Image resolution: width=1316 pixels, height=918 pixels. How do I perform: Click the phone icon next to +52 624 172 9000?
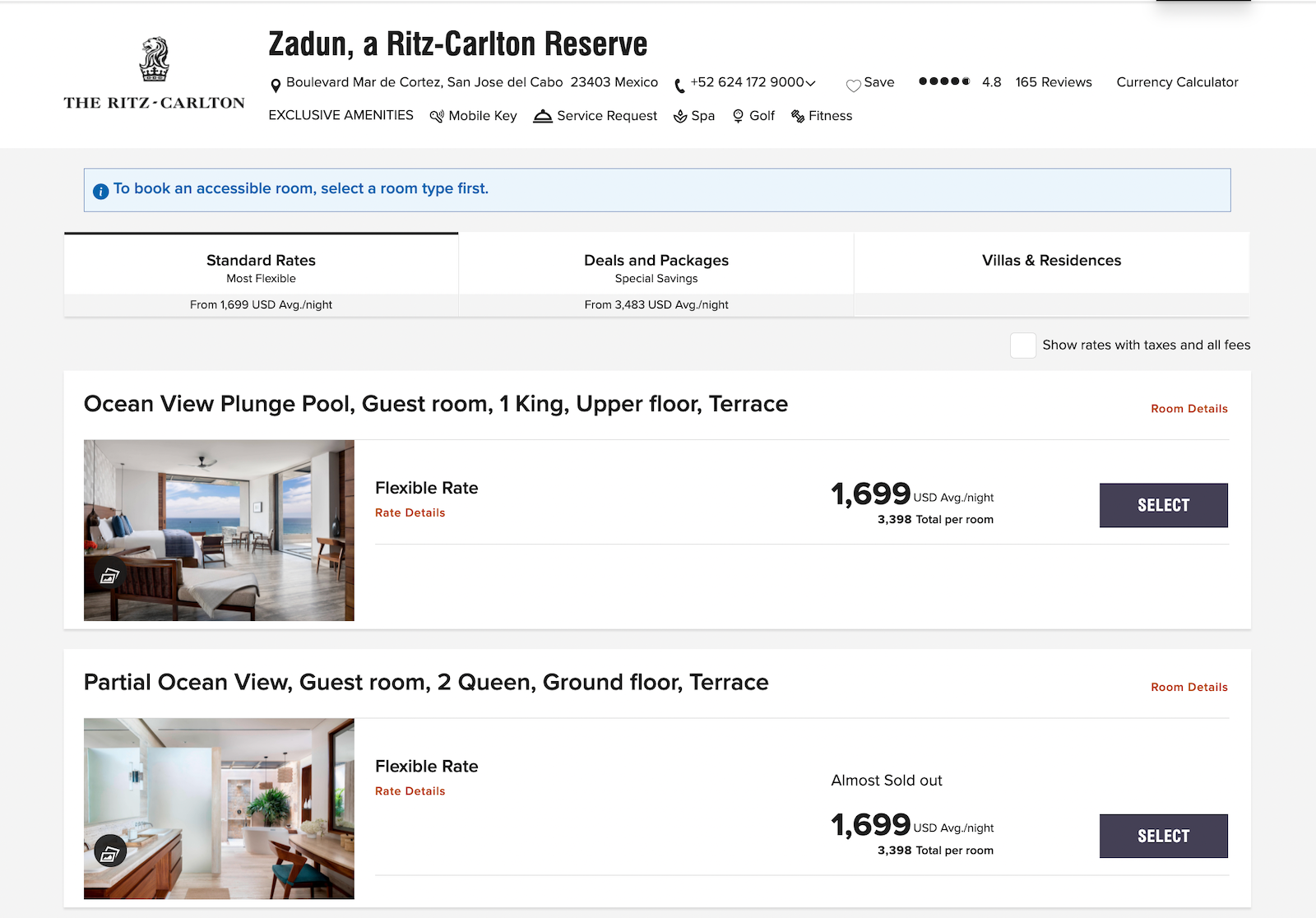pyautogui.click(x=679, y=84)
